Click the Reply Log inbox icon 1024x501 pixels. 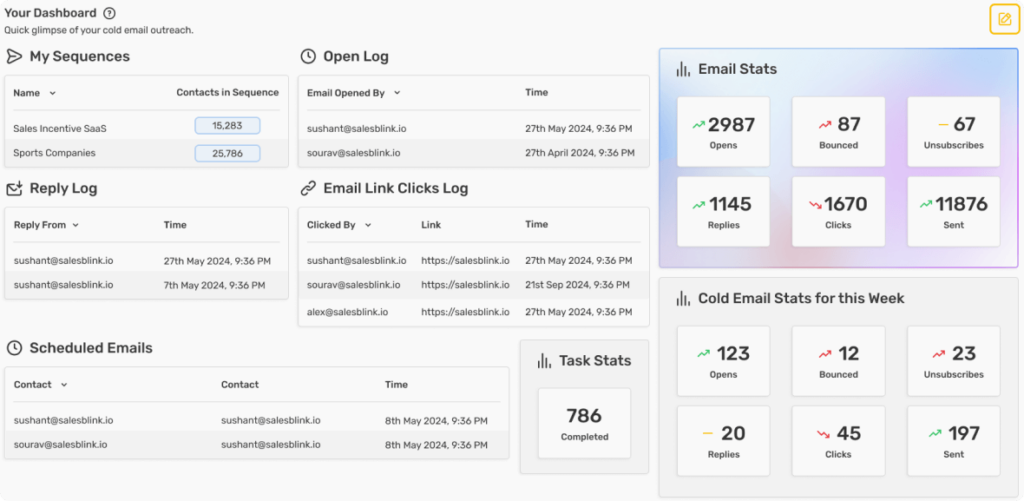point(15,189)
